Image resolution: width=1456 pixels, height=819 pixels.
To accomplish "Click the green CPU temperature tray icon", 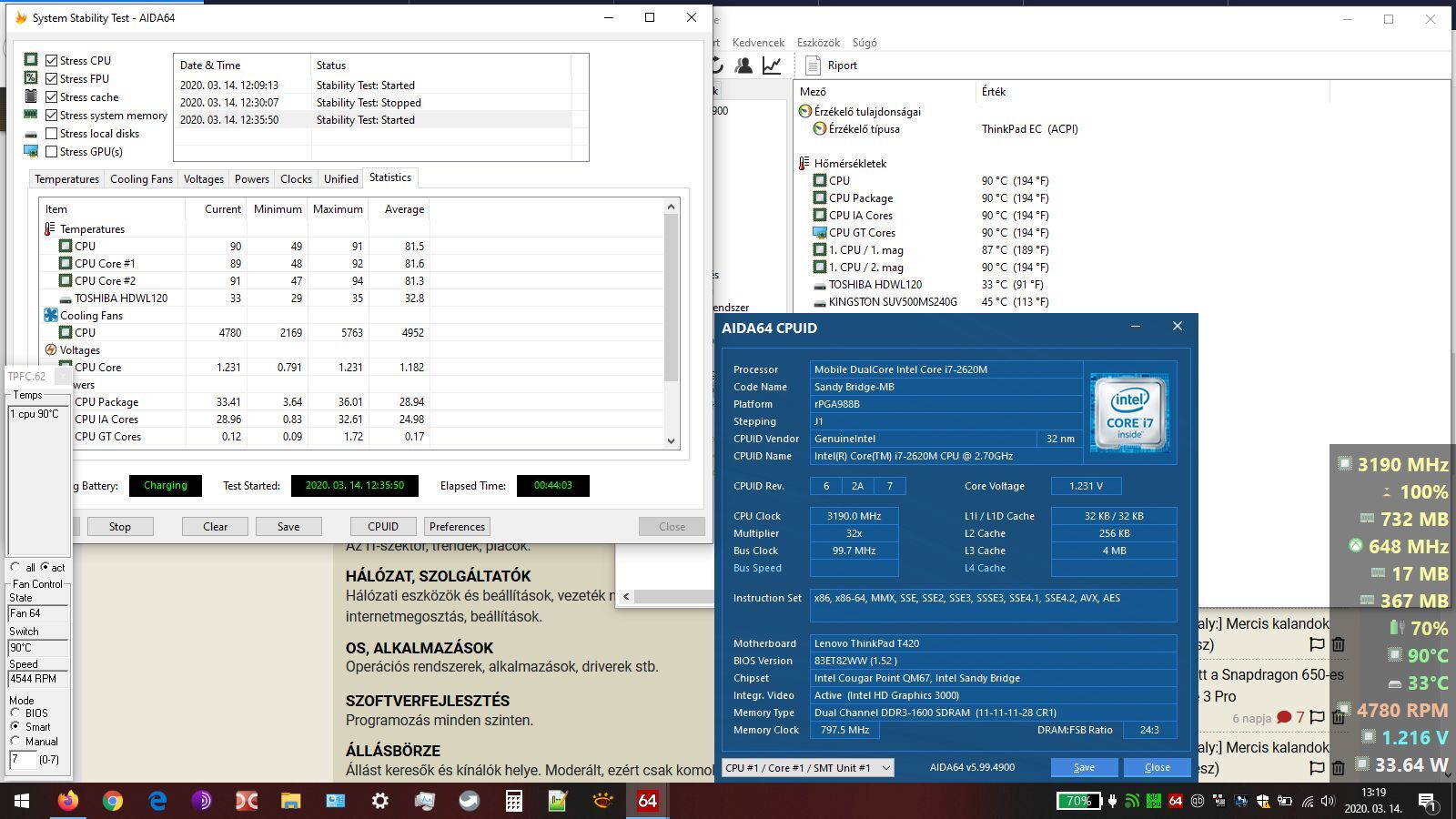I will pos(1154,802).
